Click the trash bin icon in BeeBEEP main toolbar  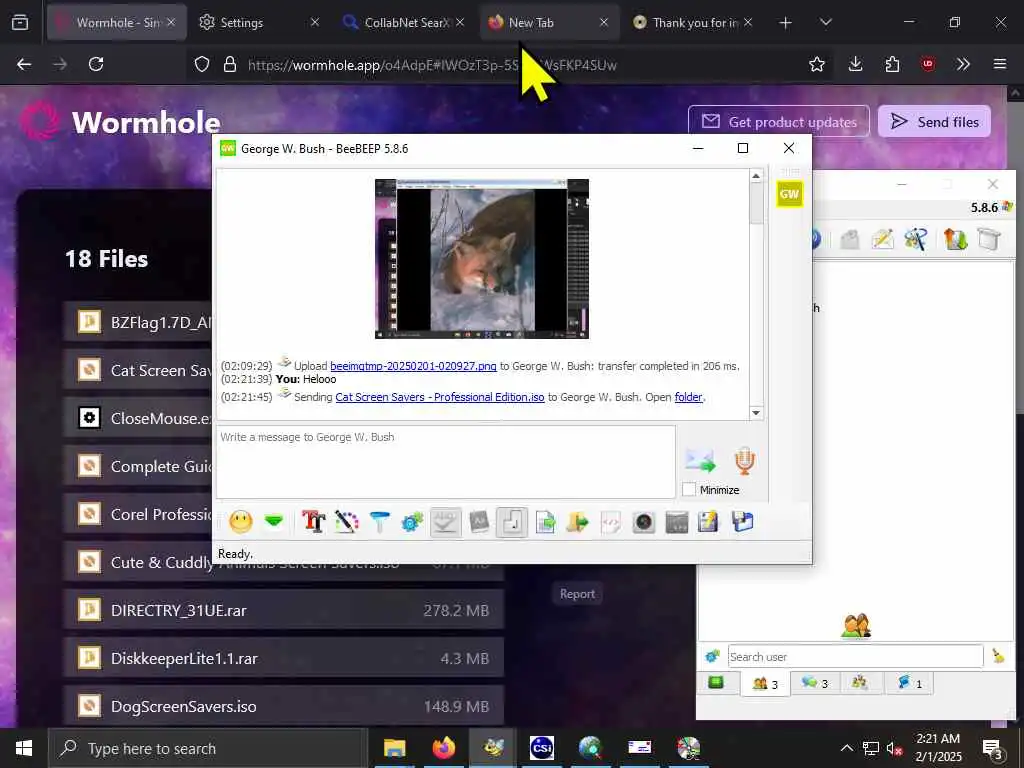click(x=989, y=239)
